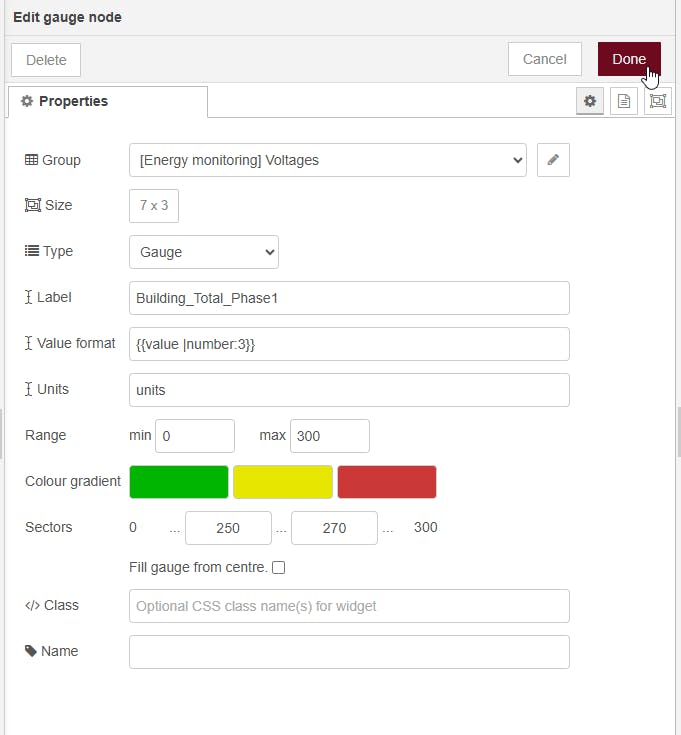The image size is (681, 735).
Task: Pick the yellow gradient colour
Action: coord(283,481)
